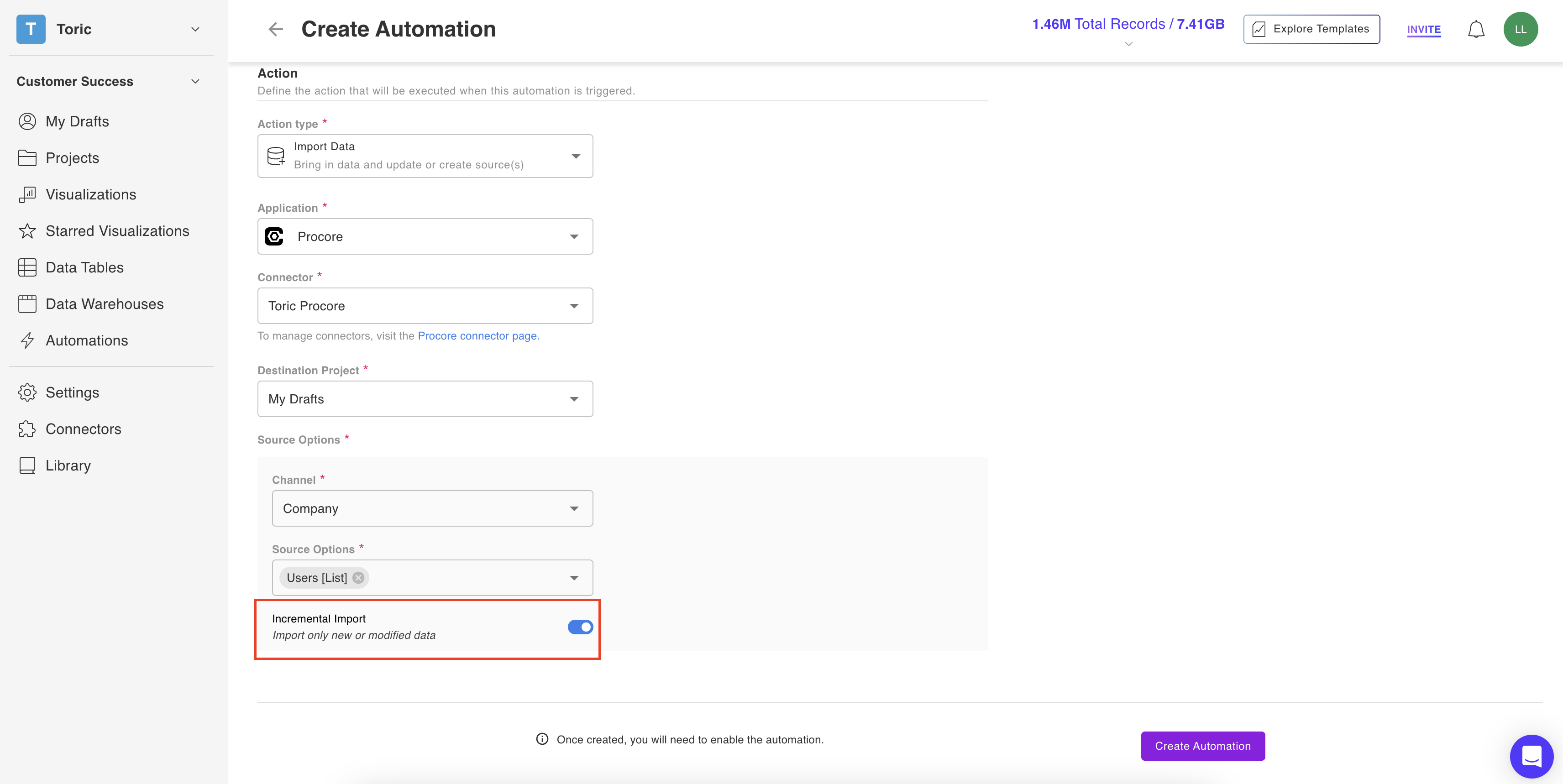
Task: Click the Settings gear icon
Action: coord(27,392)
